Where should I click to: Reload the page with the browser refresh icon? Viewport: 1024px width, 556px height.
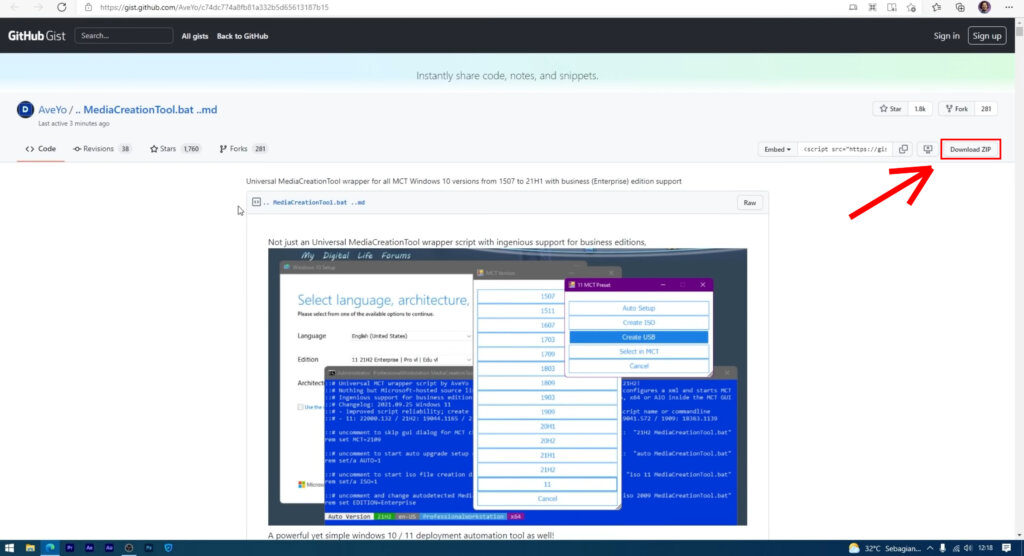click(x=61, y=7)
